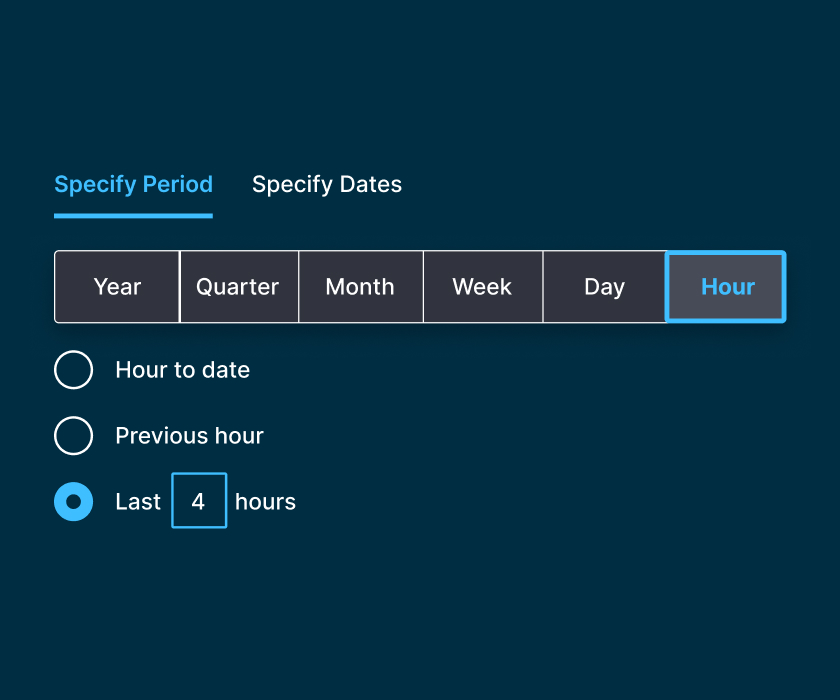Image resolution: width=840 pixels, height=700 pixels.
Task: Open the Specify Dates tab
Action: 327,185
